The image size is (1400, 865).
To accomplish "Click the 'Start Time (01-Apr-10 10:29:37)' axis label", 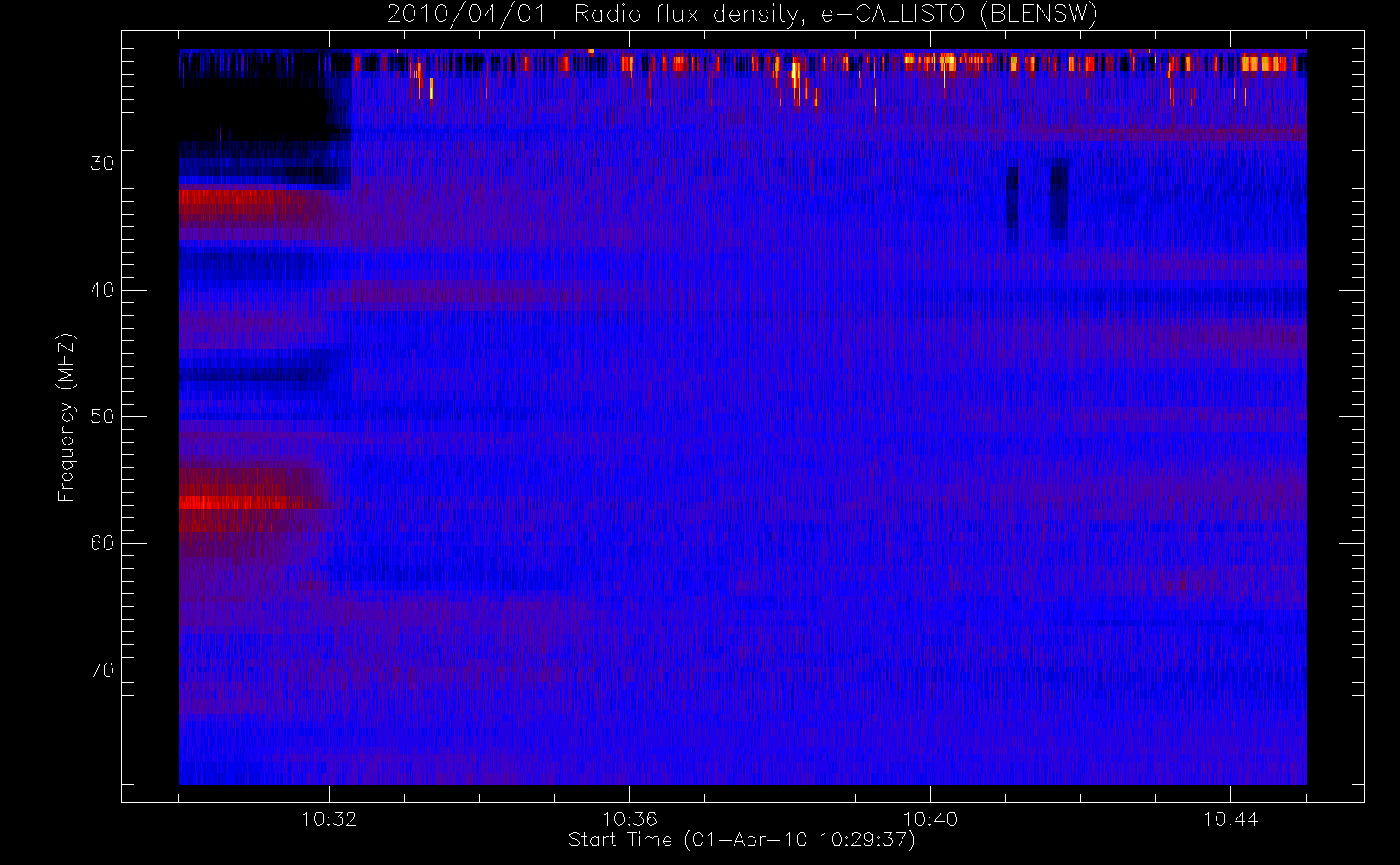I will (742, 840).
